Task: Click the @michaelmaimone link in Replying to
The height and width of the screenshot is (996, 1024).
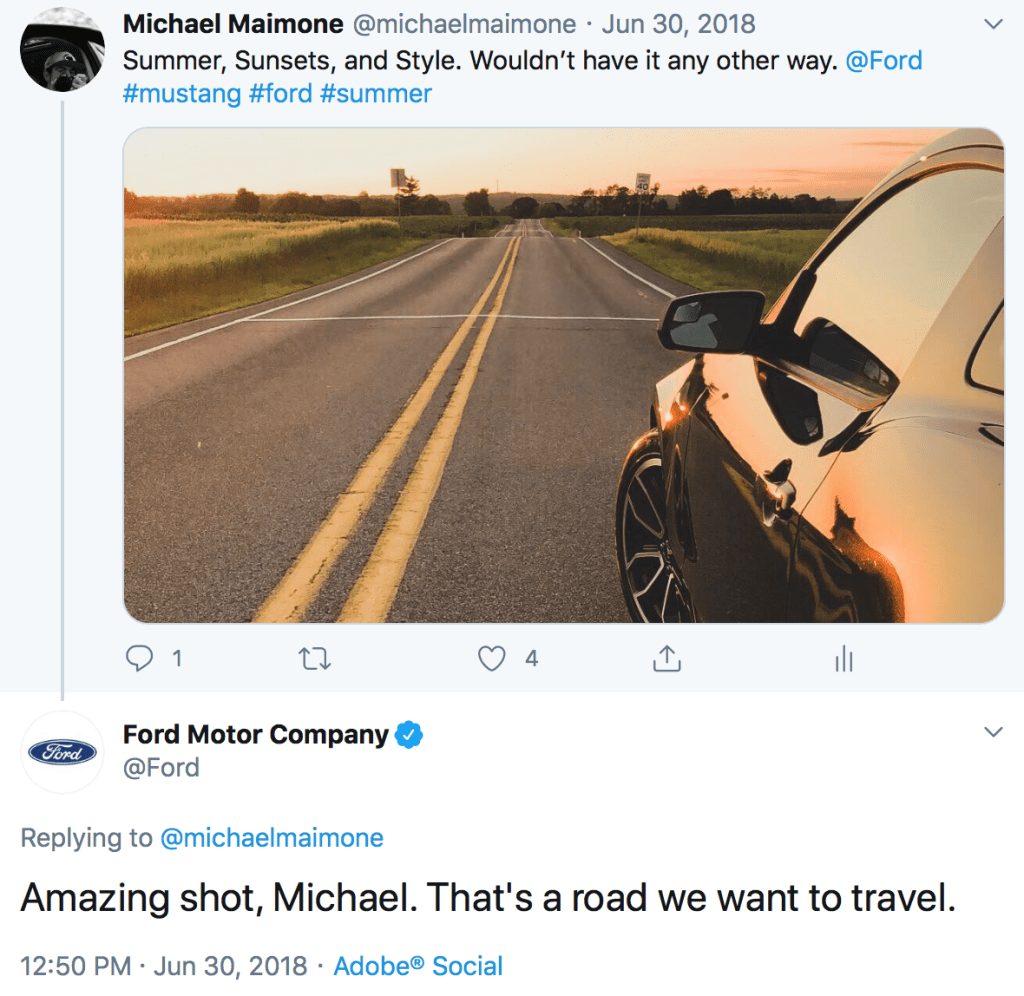Action: pos(271,838)
